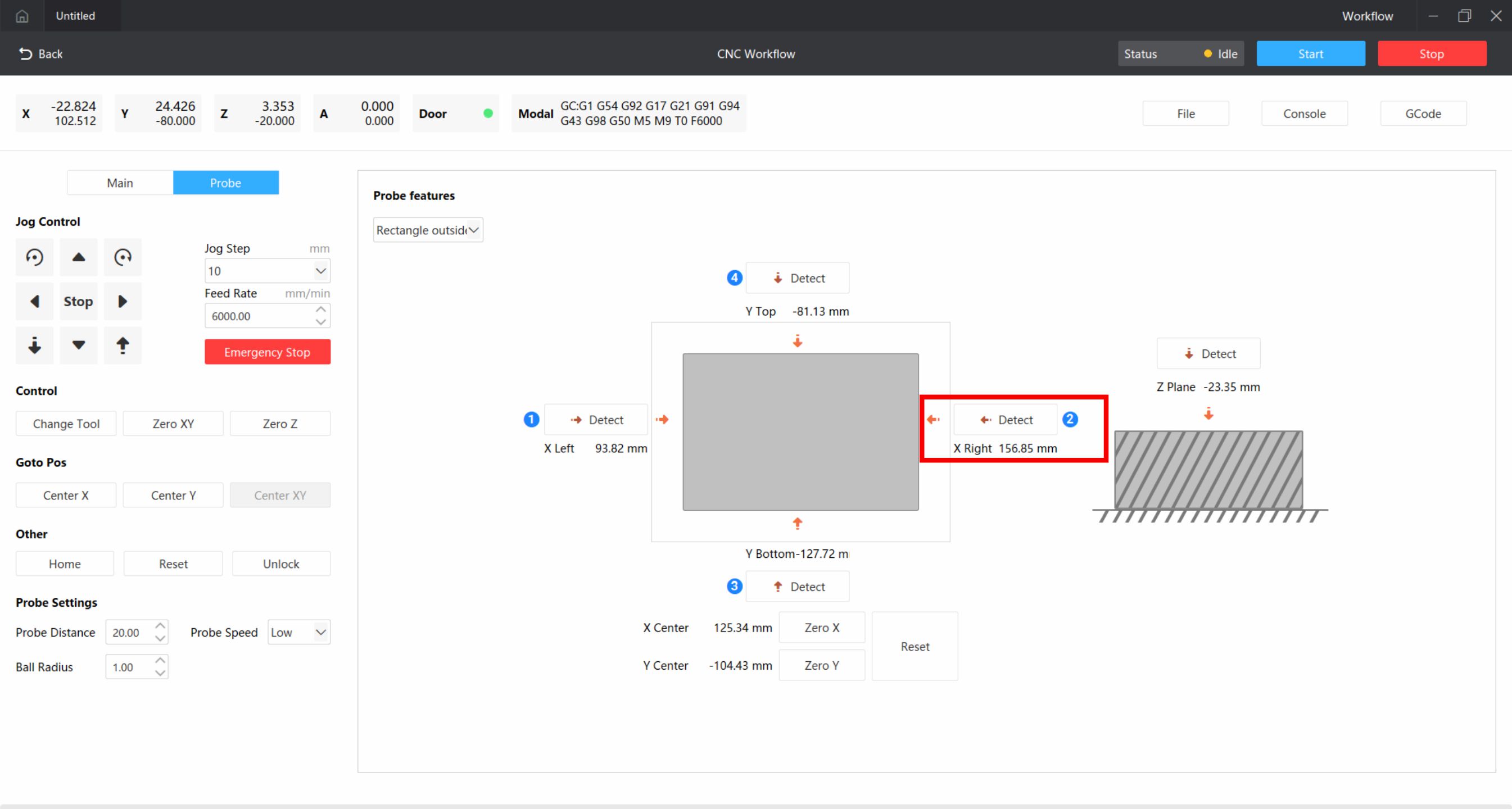Click the Detect button for X Right
The image size is (1512, 809).
(1005, 420)
